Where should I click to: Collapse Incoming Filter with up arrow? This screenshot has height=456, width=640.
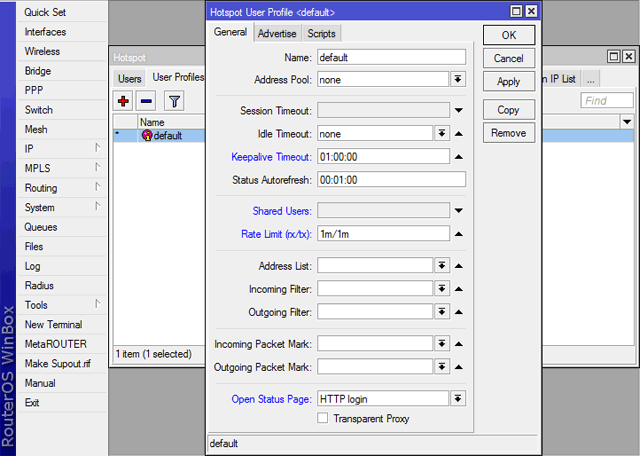(x=459, y=289)
